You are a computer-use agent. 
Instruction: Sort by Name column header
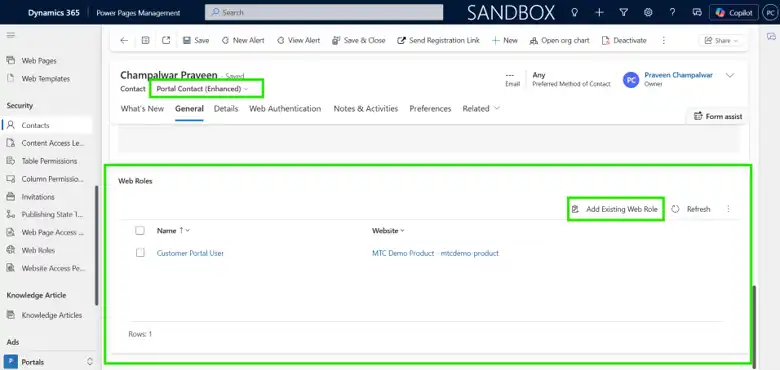[x=173, y=231]
